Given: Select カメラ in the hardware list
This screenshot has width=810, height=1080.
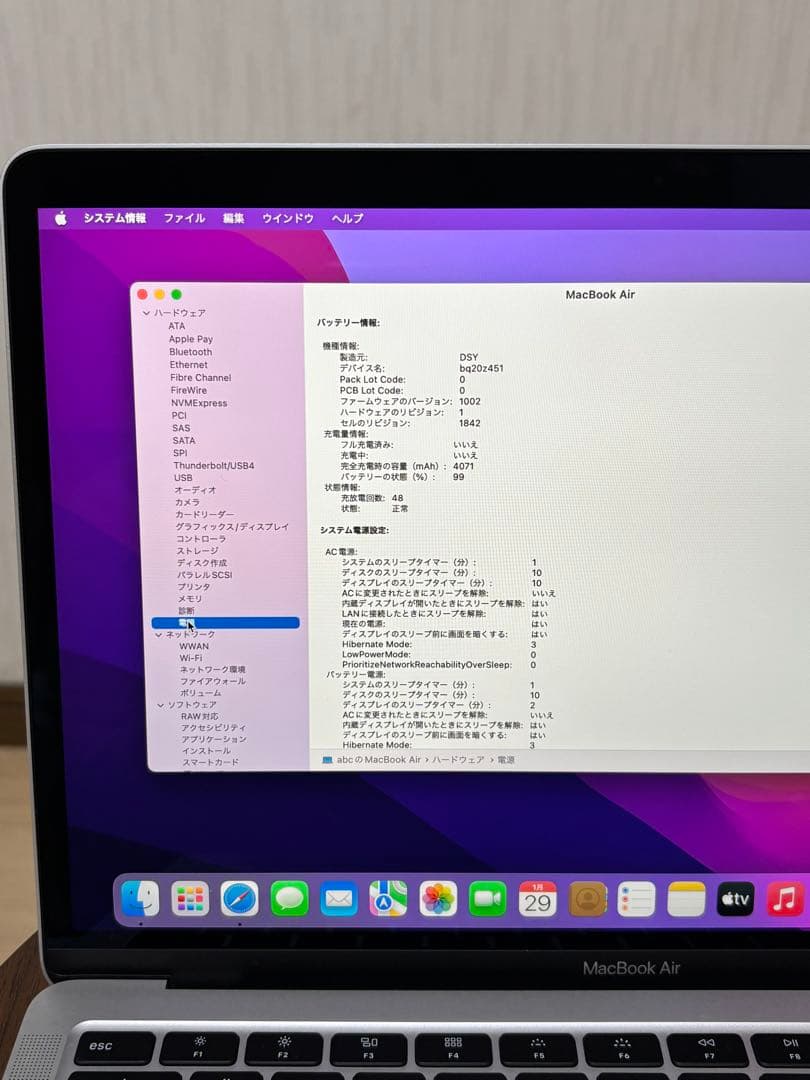Looking at the screenshot, I should [188, 501].
